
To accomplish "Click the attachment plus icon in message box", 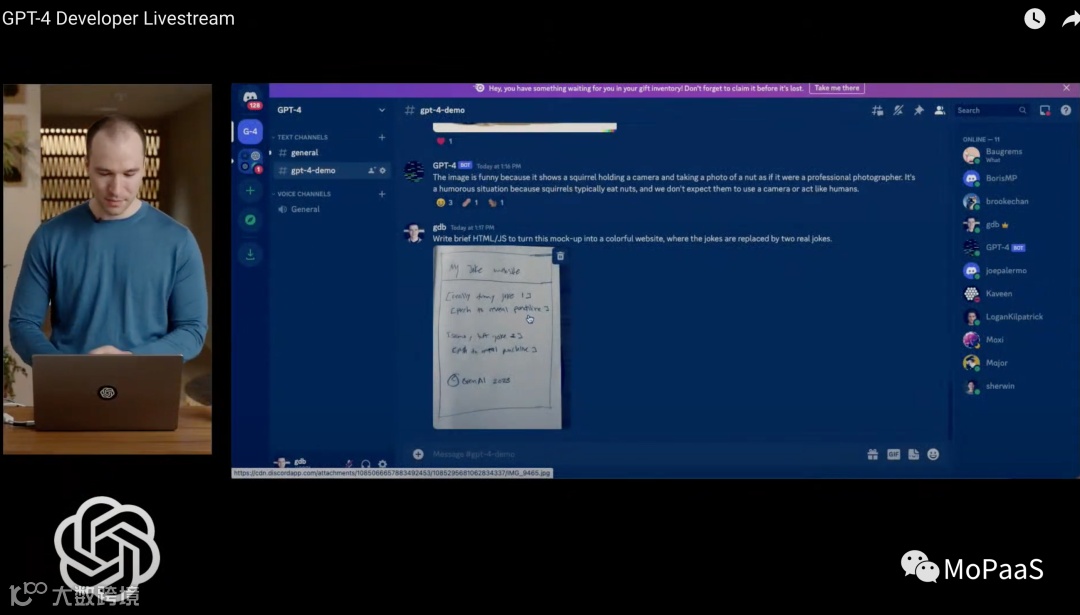I will 418,454.
